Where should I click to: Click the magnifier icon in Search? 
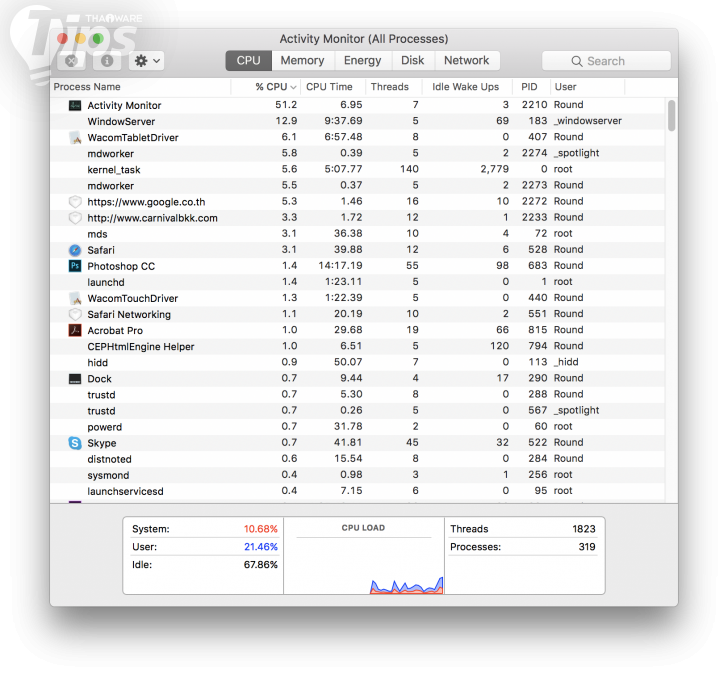coord(577,61)
